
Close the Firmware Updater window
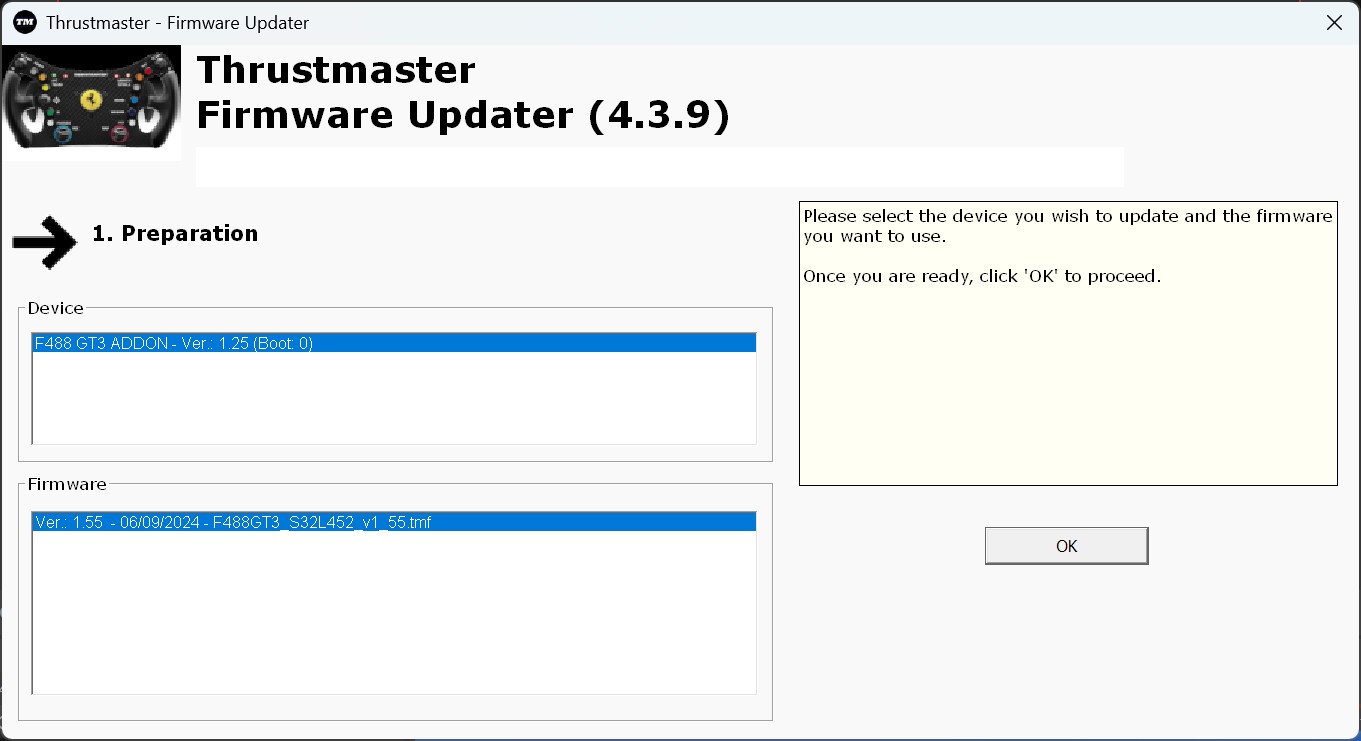pyautogui.click(x=1334, y=22)
